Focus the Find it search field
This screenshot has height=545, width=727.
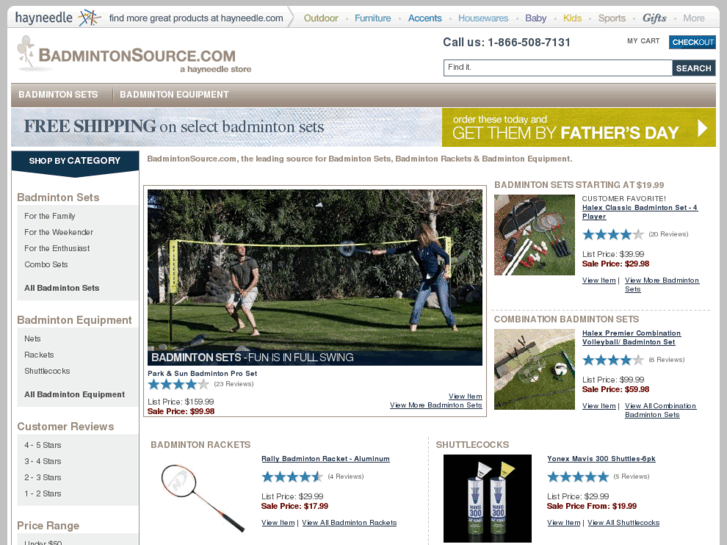(x=558, y=68)
